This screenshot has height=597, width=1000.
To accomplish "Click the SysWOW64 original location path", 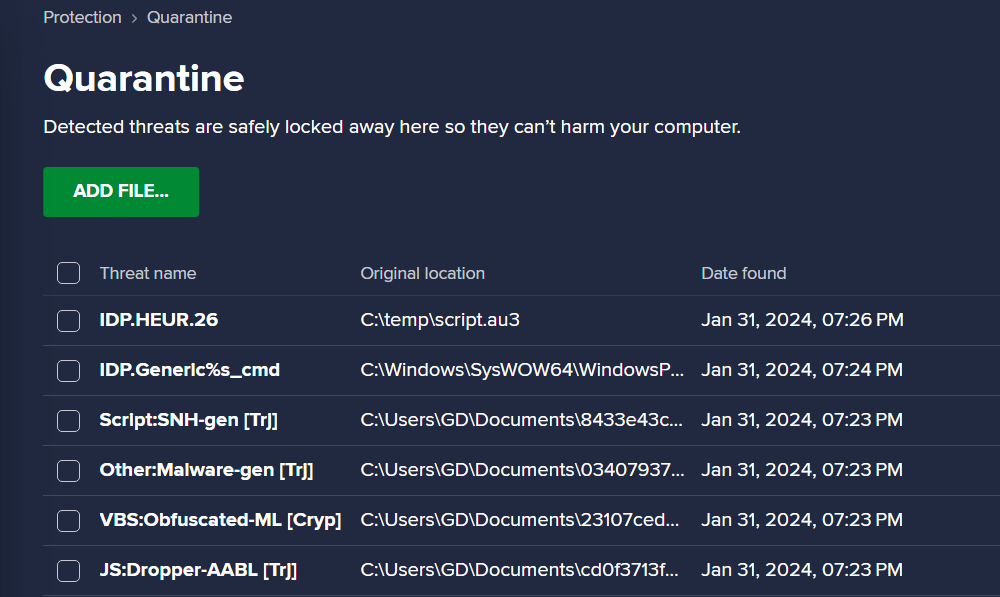I will tap(522, 370).
